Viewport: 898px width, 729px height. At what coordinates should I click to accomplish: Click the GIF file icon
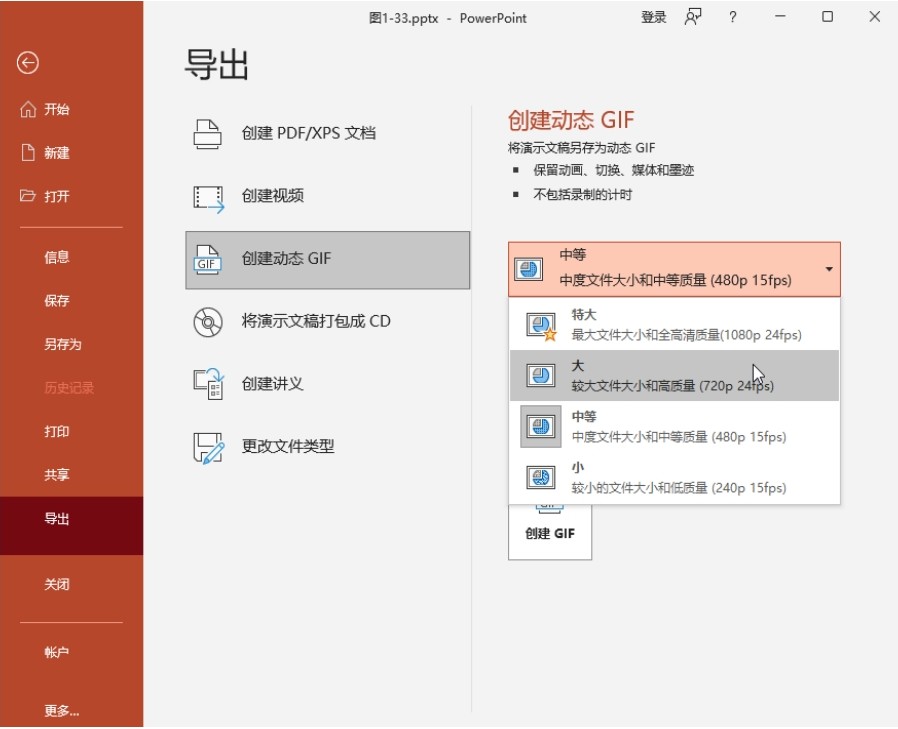pyautogui.click(x=207, y=259)
